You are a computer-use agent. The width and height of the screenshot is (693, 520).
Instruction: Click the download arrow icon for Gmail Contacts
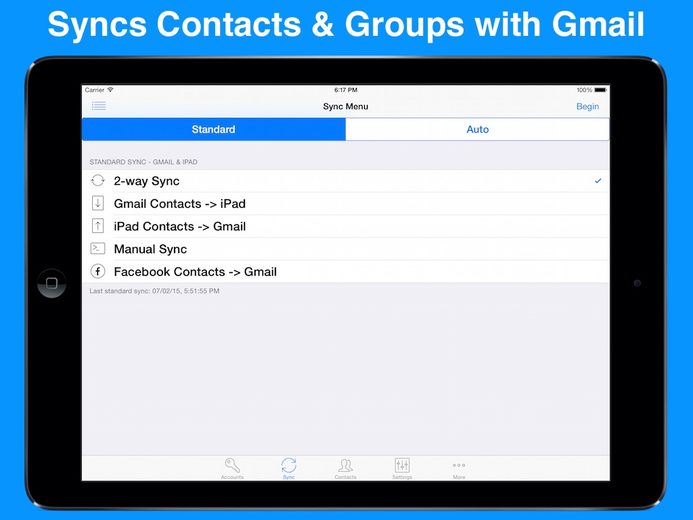pos(98,203)
